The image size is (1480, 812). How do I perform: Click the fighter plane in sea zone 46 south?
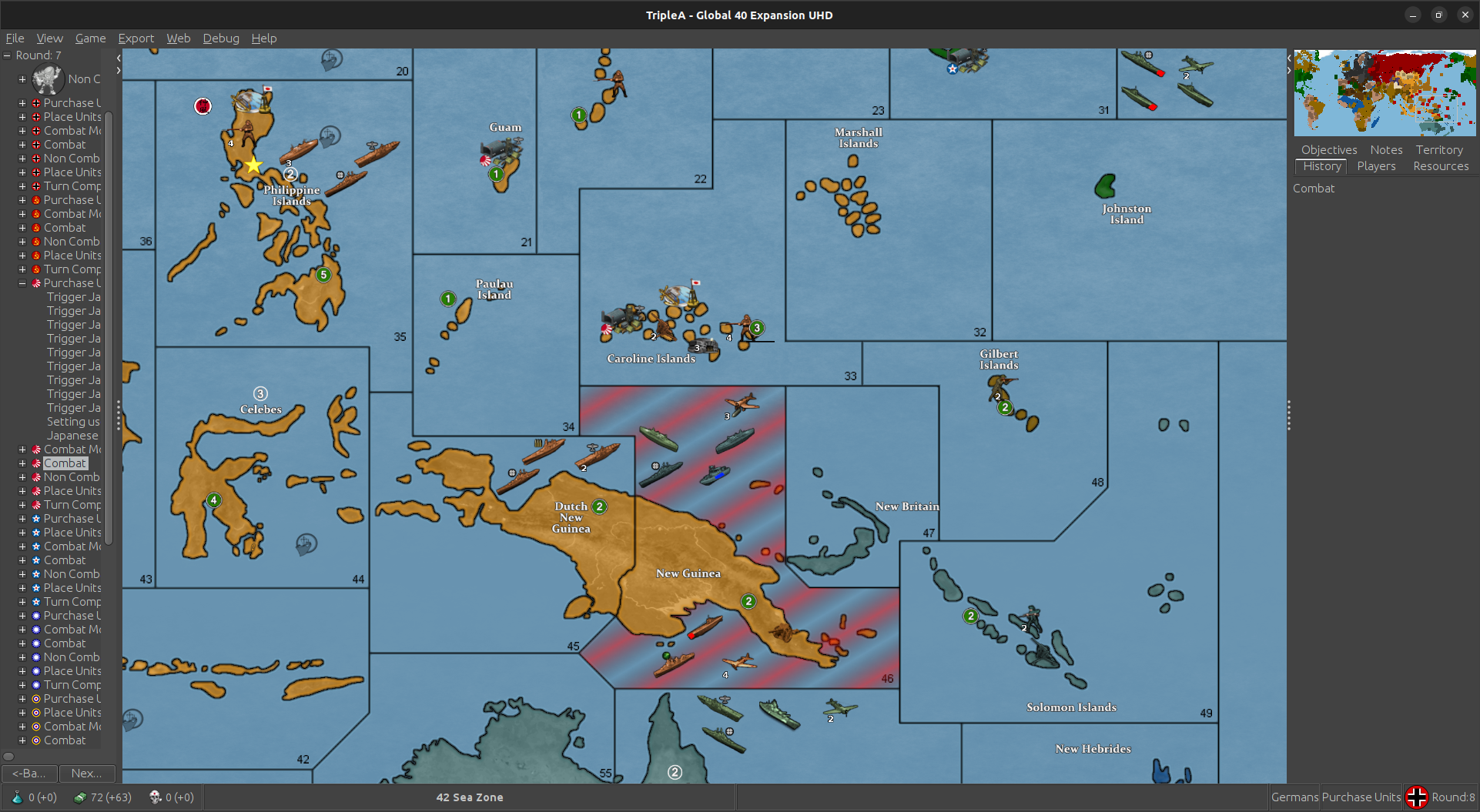tap(739, 663)
